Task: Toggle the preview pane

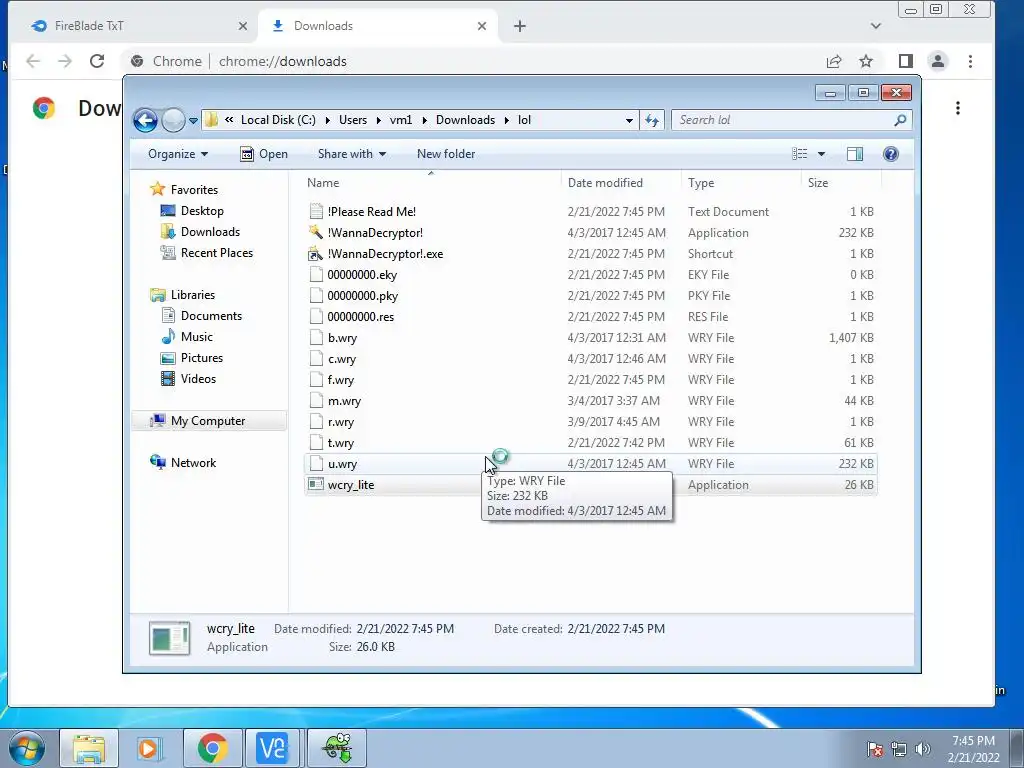Action: click(x=855, y=154)
